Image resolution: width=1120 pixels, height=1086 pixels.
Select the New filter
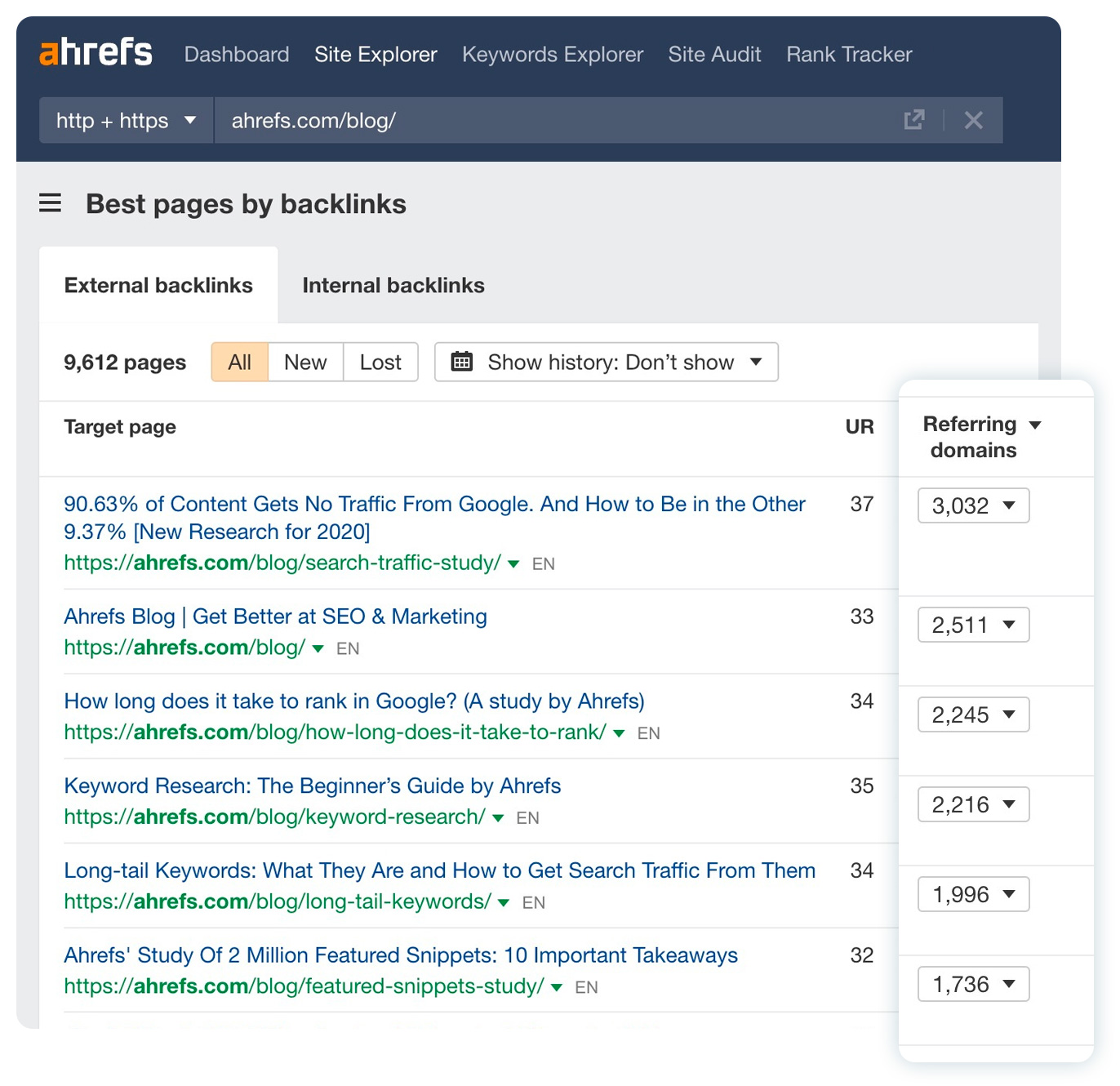pyautogui.click(x=305, y=362)
